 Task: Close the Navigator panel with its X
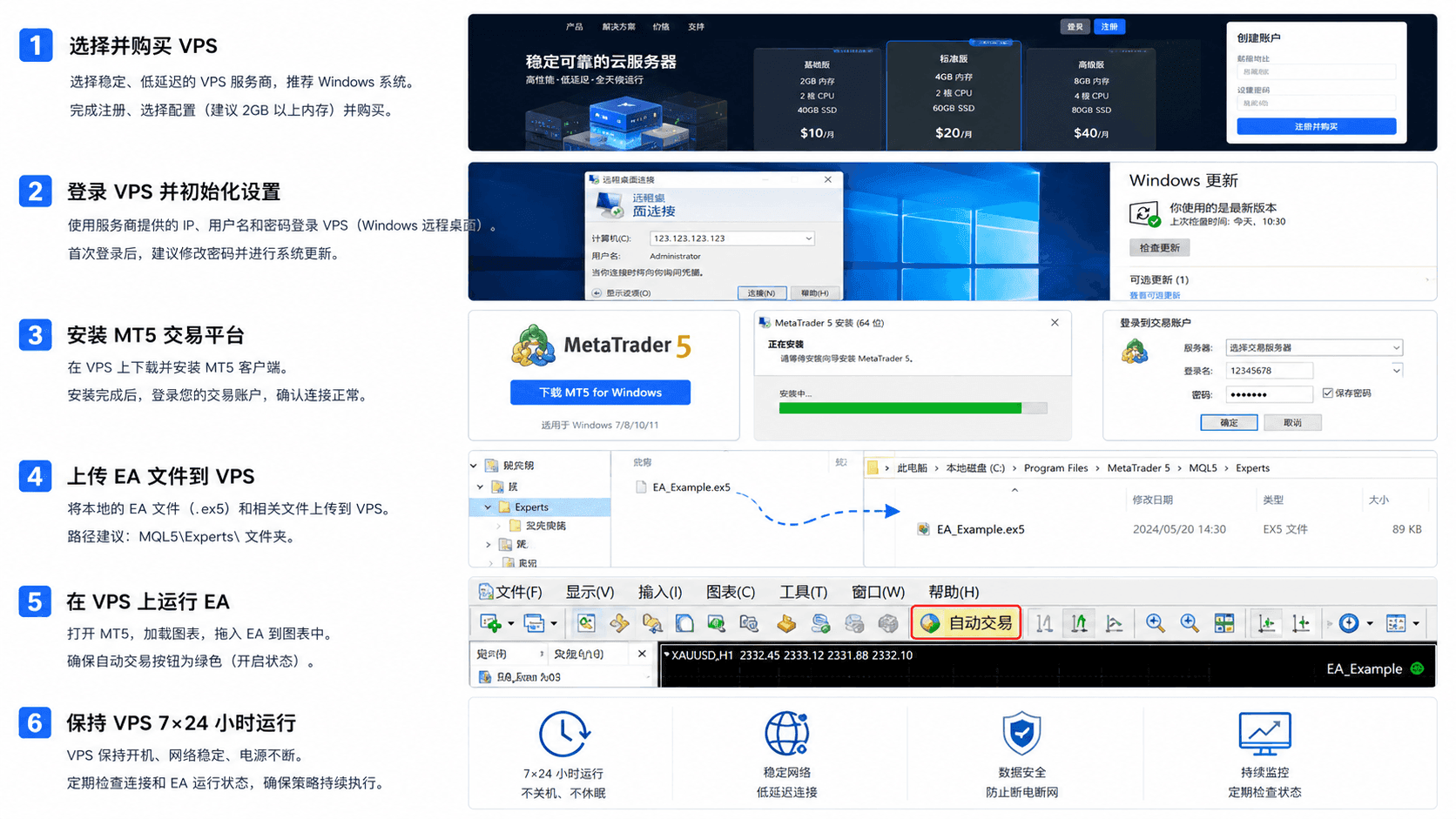coord(642,654)
